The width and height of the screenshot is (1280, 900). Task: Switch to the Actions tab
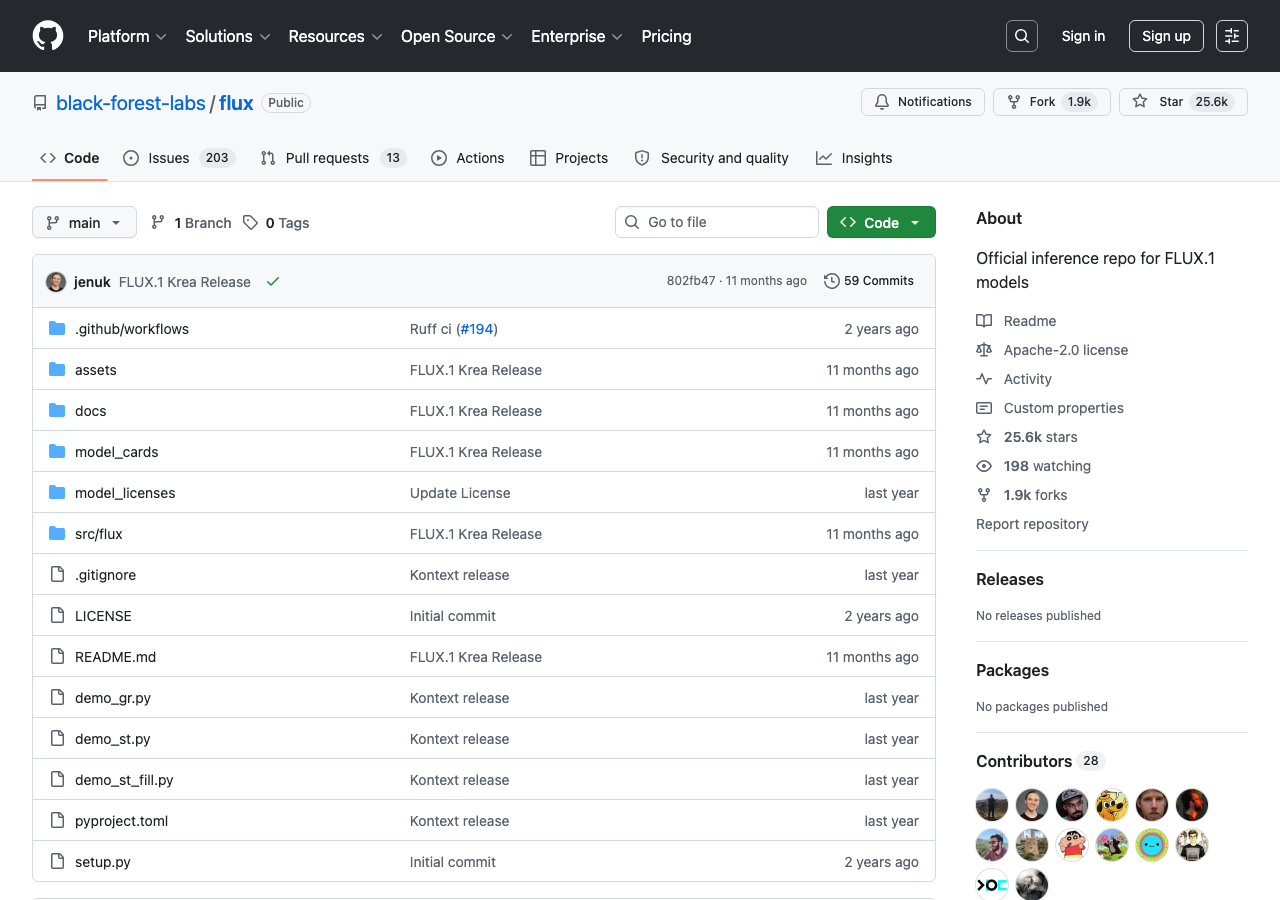[468, 158]
